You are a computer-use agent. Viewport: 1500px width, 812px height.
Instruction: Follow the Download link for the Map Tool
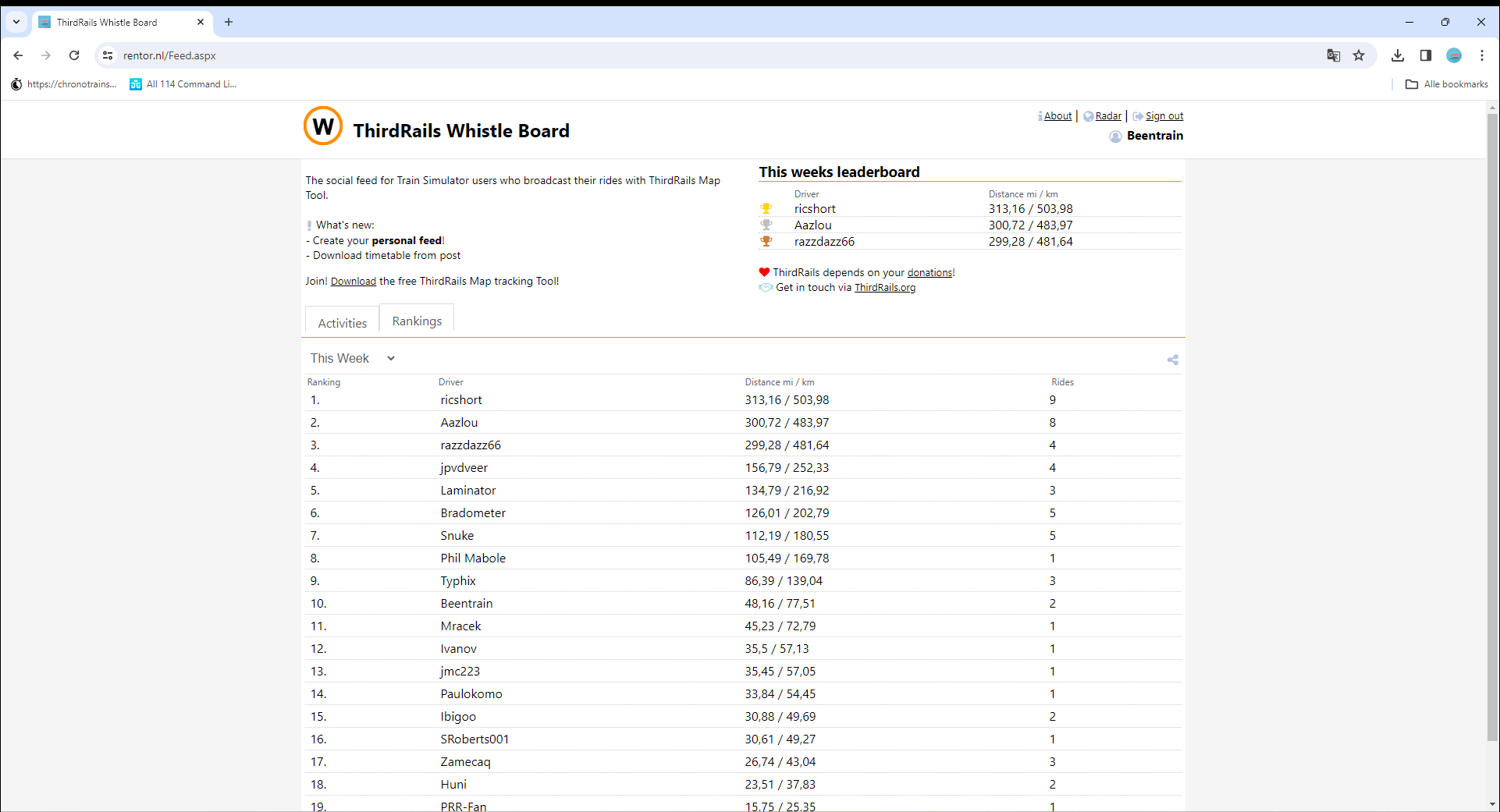[x=354, y=282]
